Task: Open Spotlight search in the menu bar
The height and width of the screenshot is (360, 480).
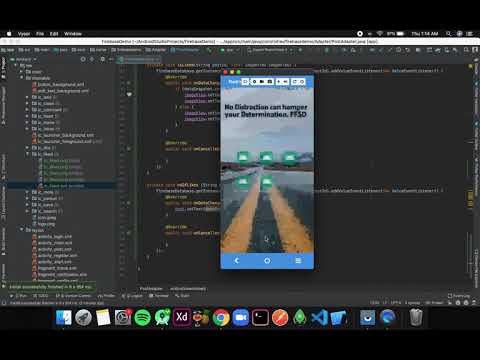Action: coord(449,34)
